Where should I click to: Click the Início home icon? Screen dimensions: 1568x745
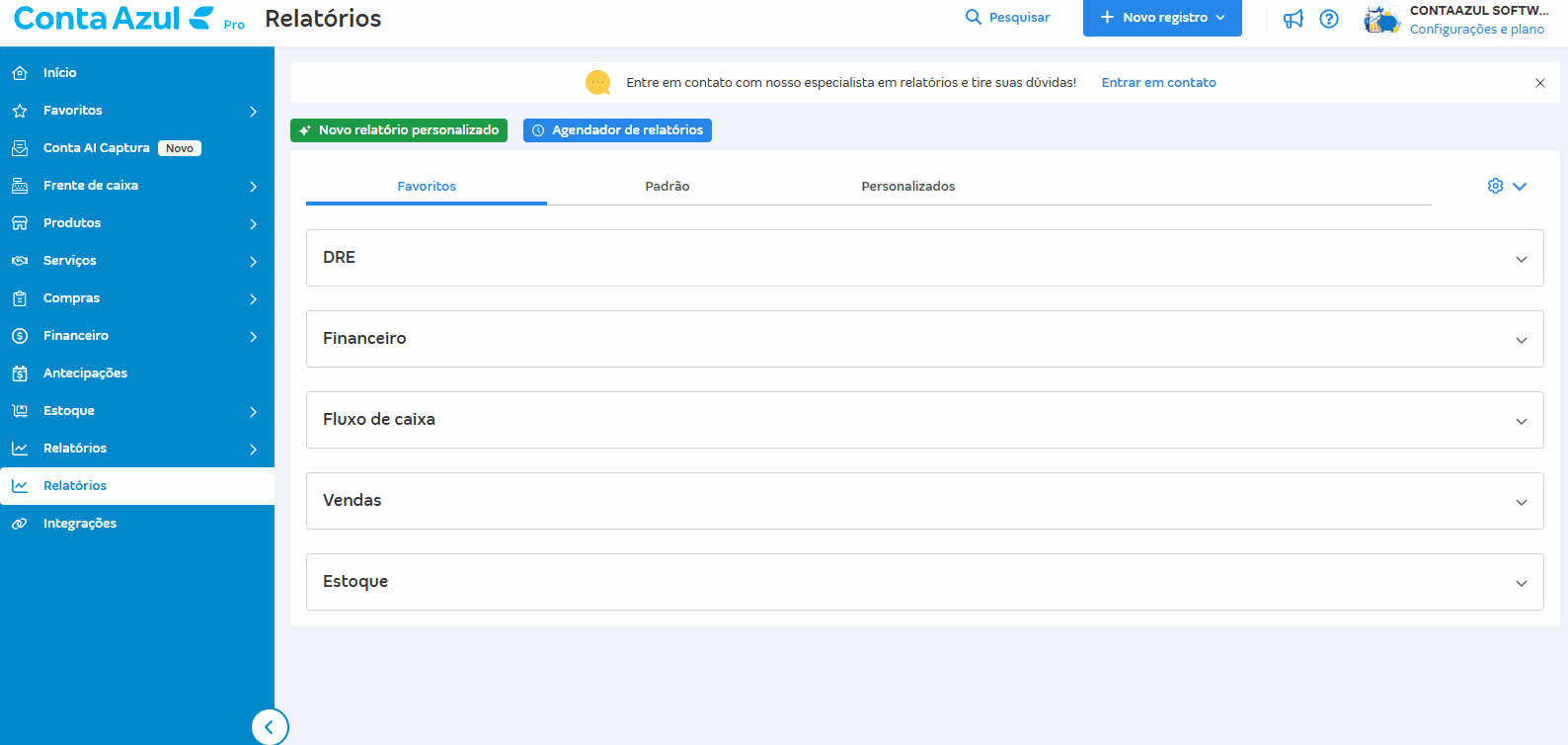tap(20, 73)
